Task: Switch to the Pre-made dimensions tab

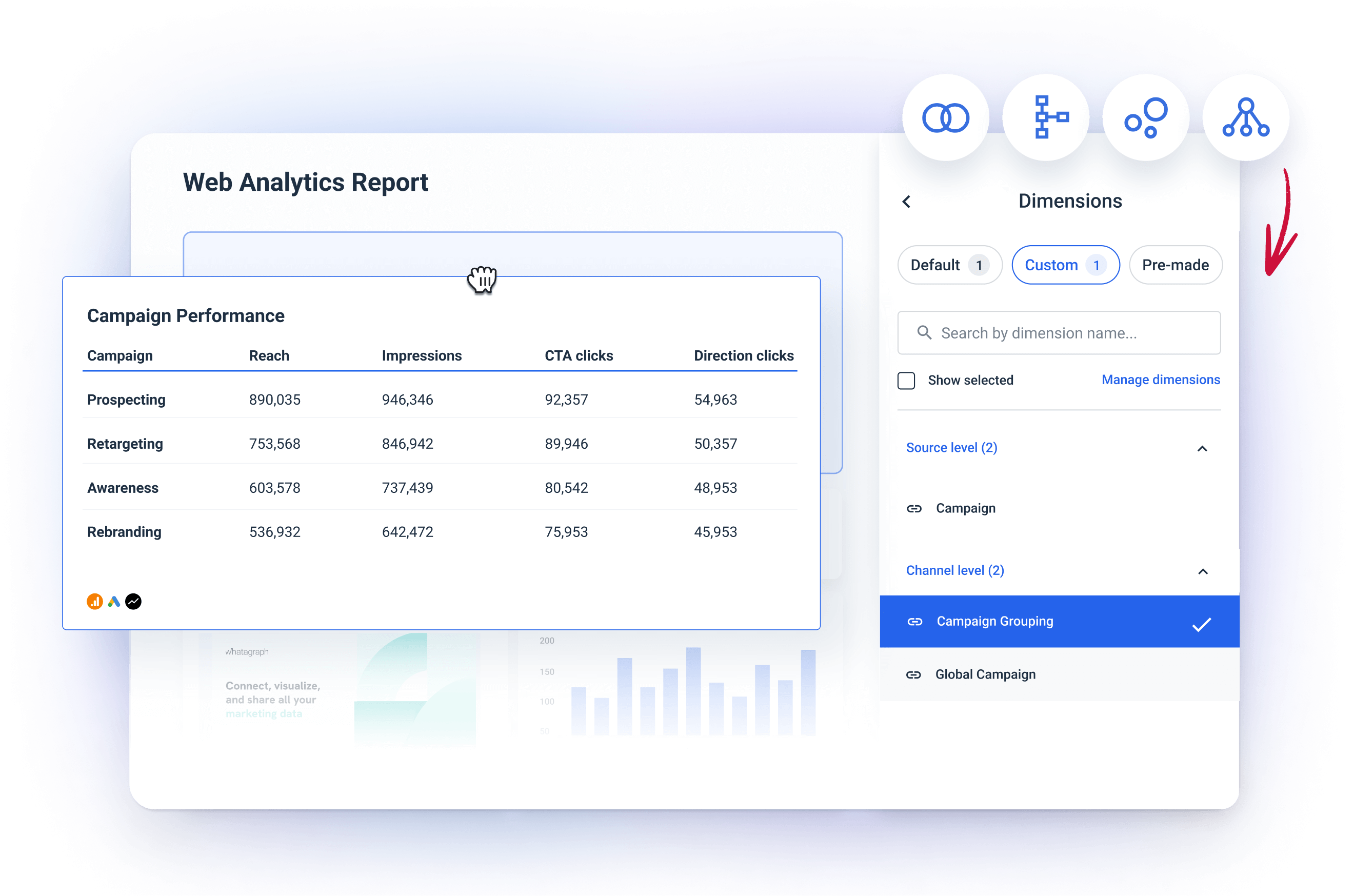Action: (1176, 265)
